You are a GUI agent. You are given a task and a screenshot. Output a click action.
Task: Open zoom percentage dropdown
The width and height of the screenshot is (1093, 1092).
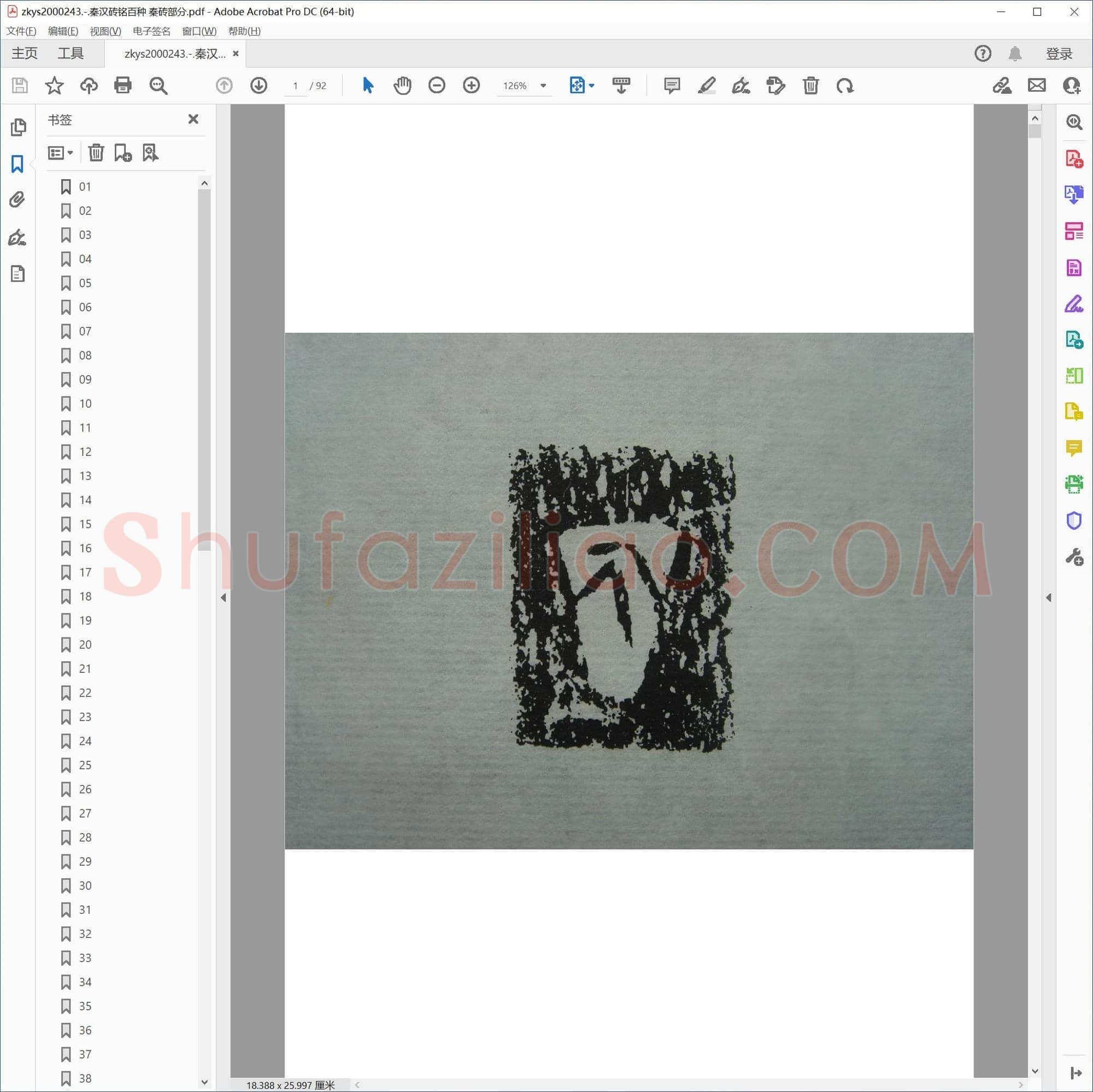coord(543,86)
